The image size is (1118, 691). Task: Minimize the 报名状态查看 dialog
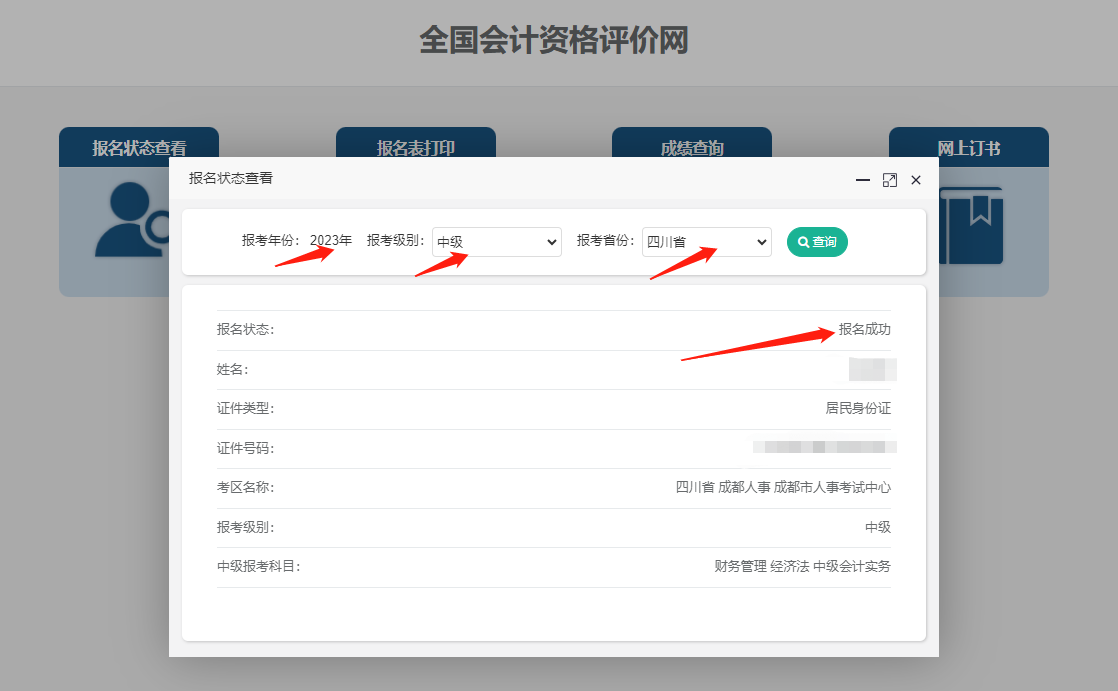862,180
